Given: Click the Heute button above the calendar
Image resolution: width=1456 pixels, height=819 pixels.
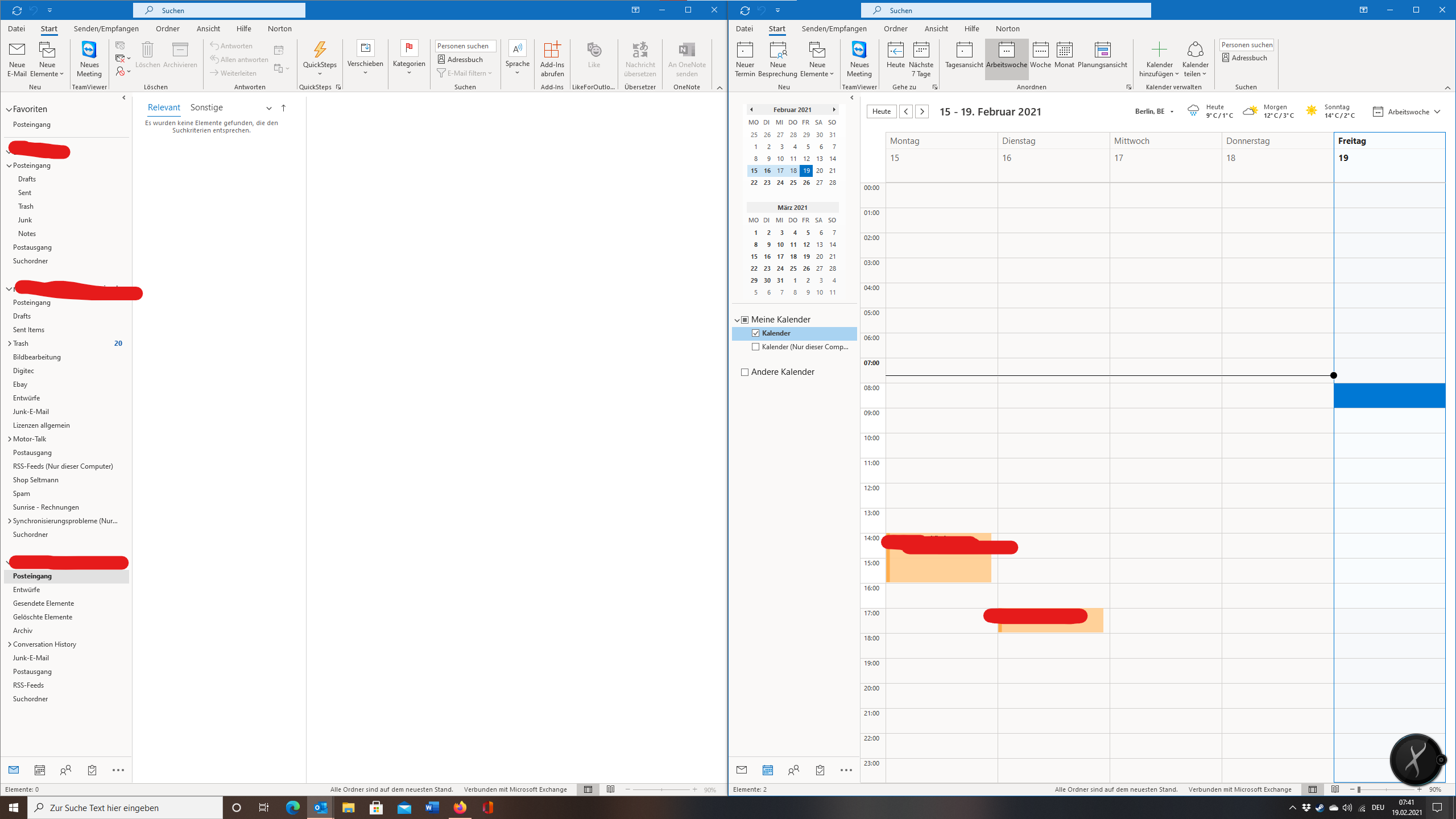Looking at the screenshot, I should click(x=881, y=111).
